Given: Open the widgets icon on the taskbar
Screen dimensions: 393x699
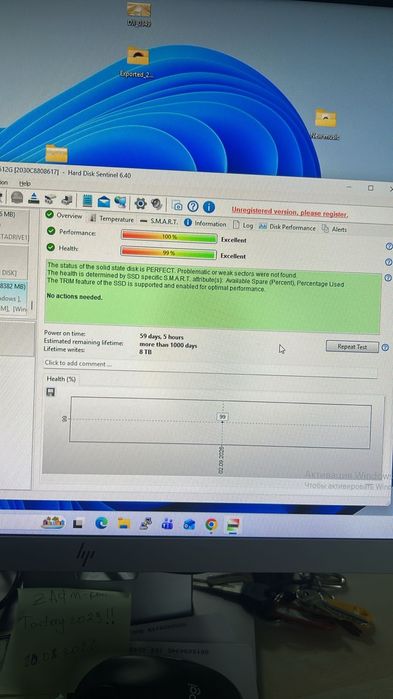Looking at the screenshot, I should (53, 522).
